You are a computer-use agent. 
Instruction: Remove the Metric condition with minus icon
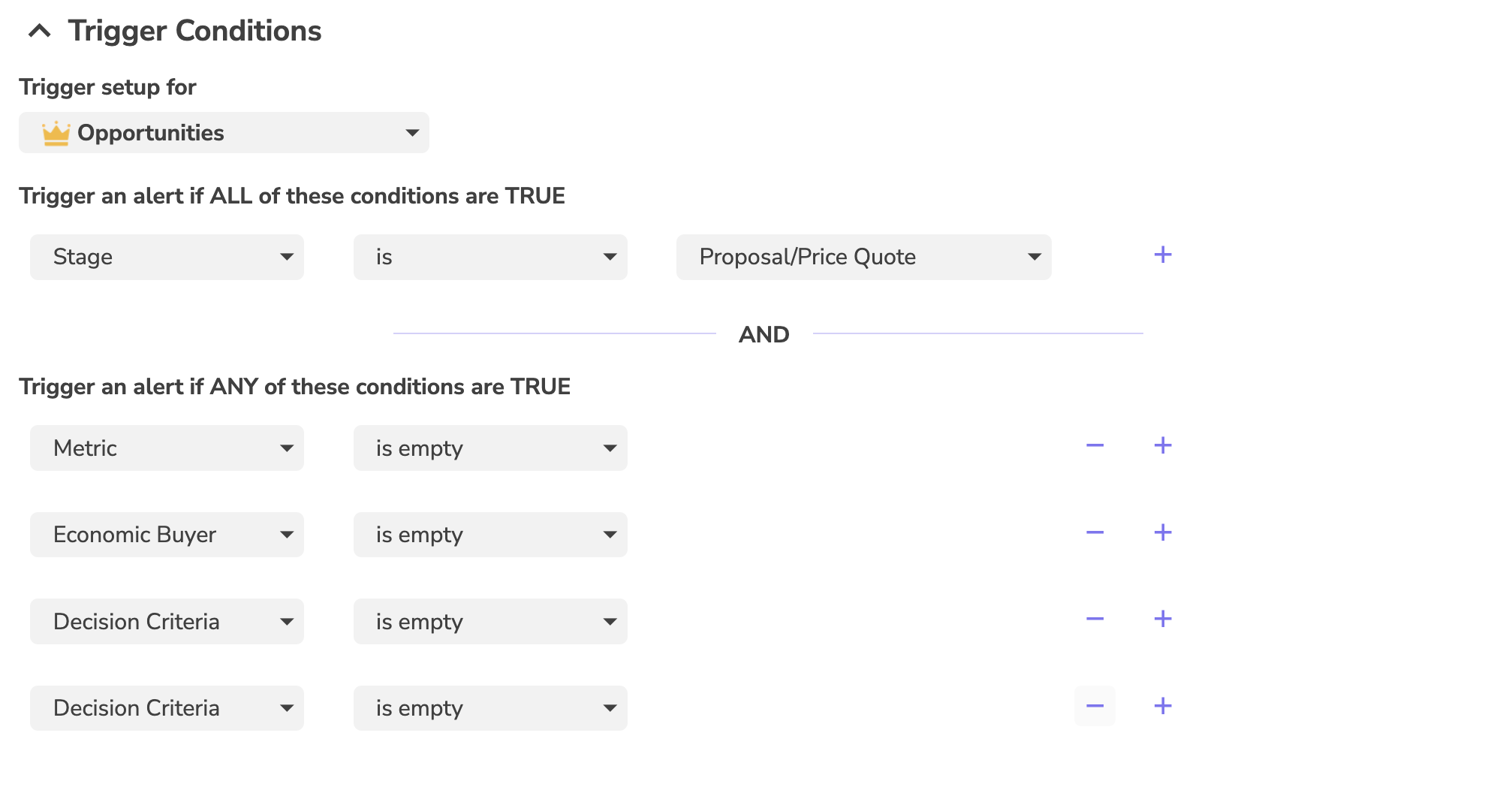(1095, 446)
